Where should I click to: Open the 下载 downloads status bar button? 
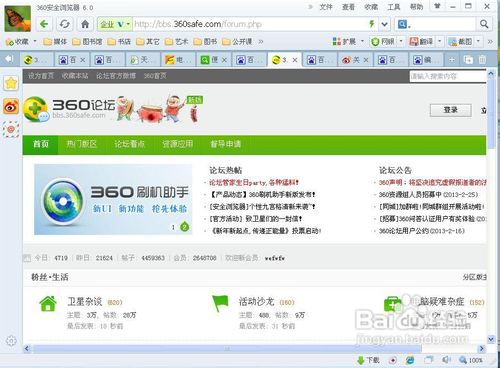pyautogui.click(x=368, y=360)
